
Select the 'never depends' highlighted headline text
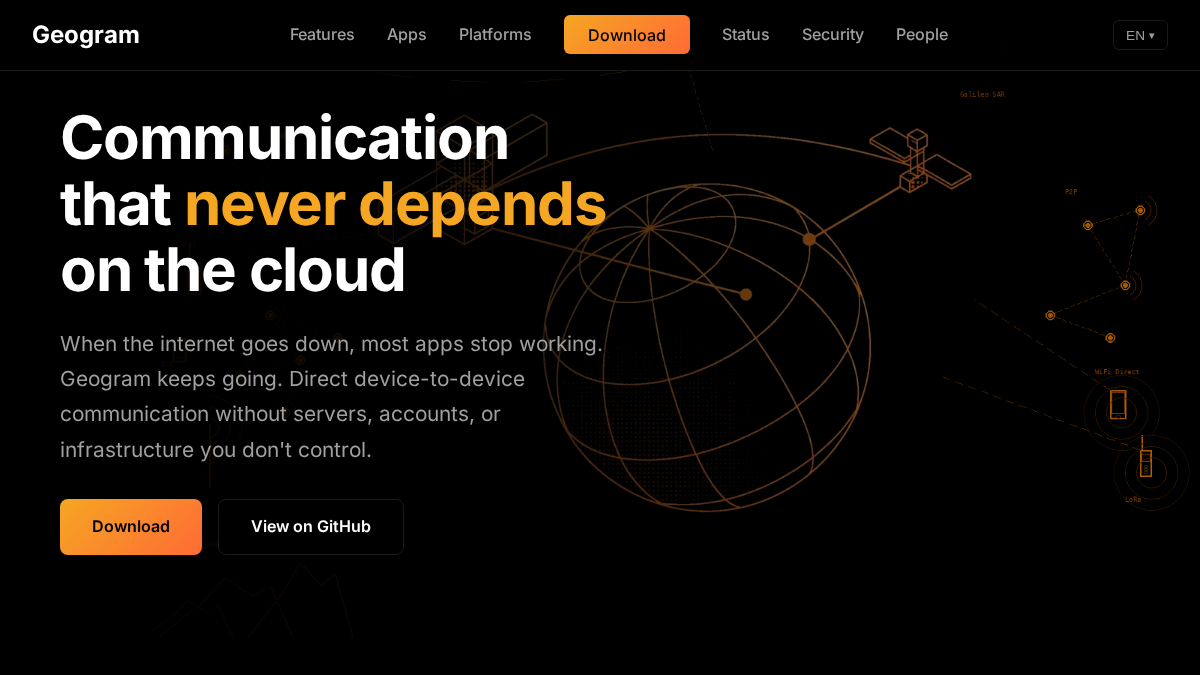[395, 204]
